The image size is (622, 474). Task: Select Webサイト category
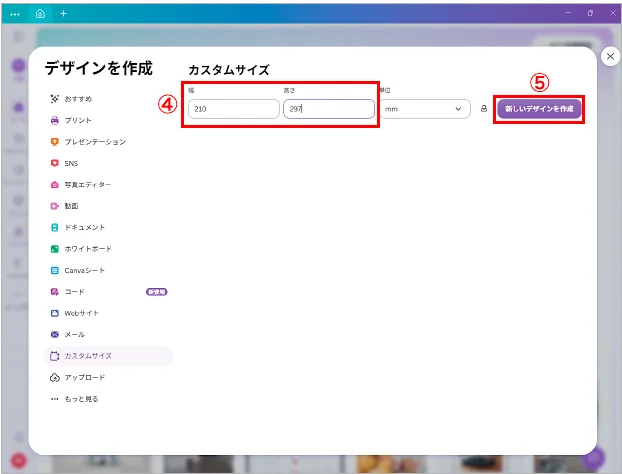[x=82, y=313]
